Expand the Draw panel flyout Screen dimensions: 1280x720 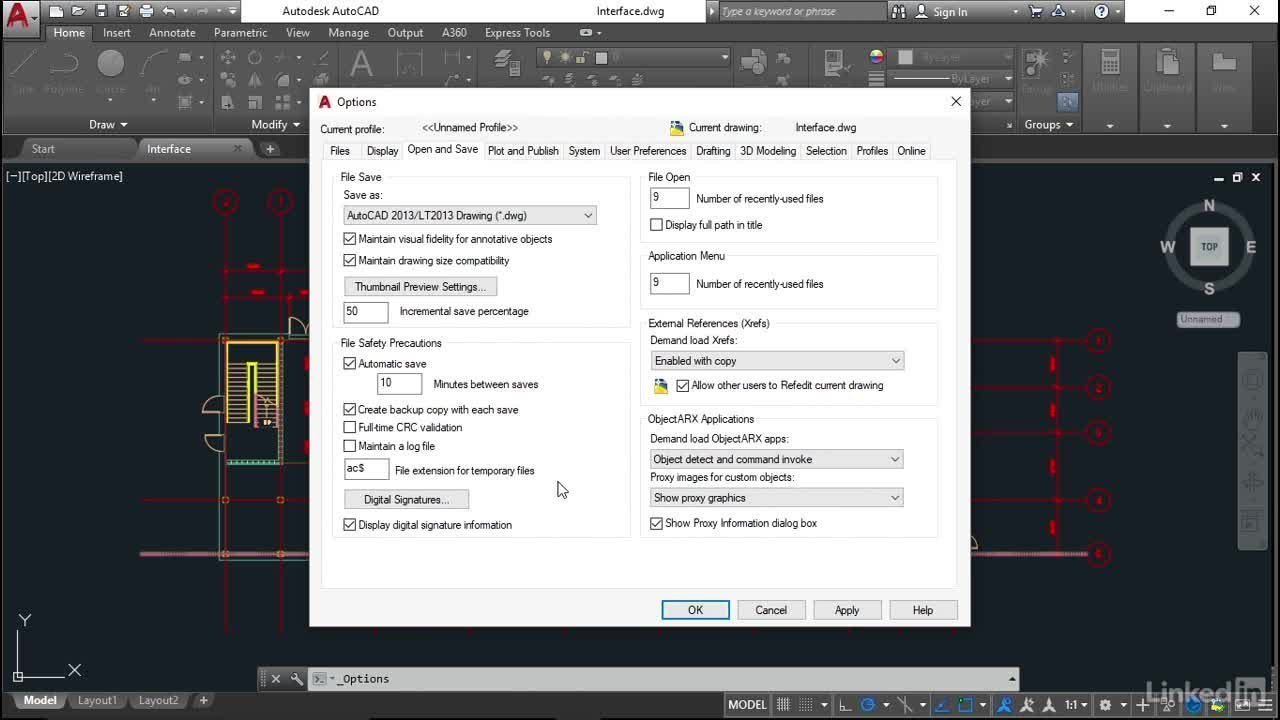pos(108,124)
